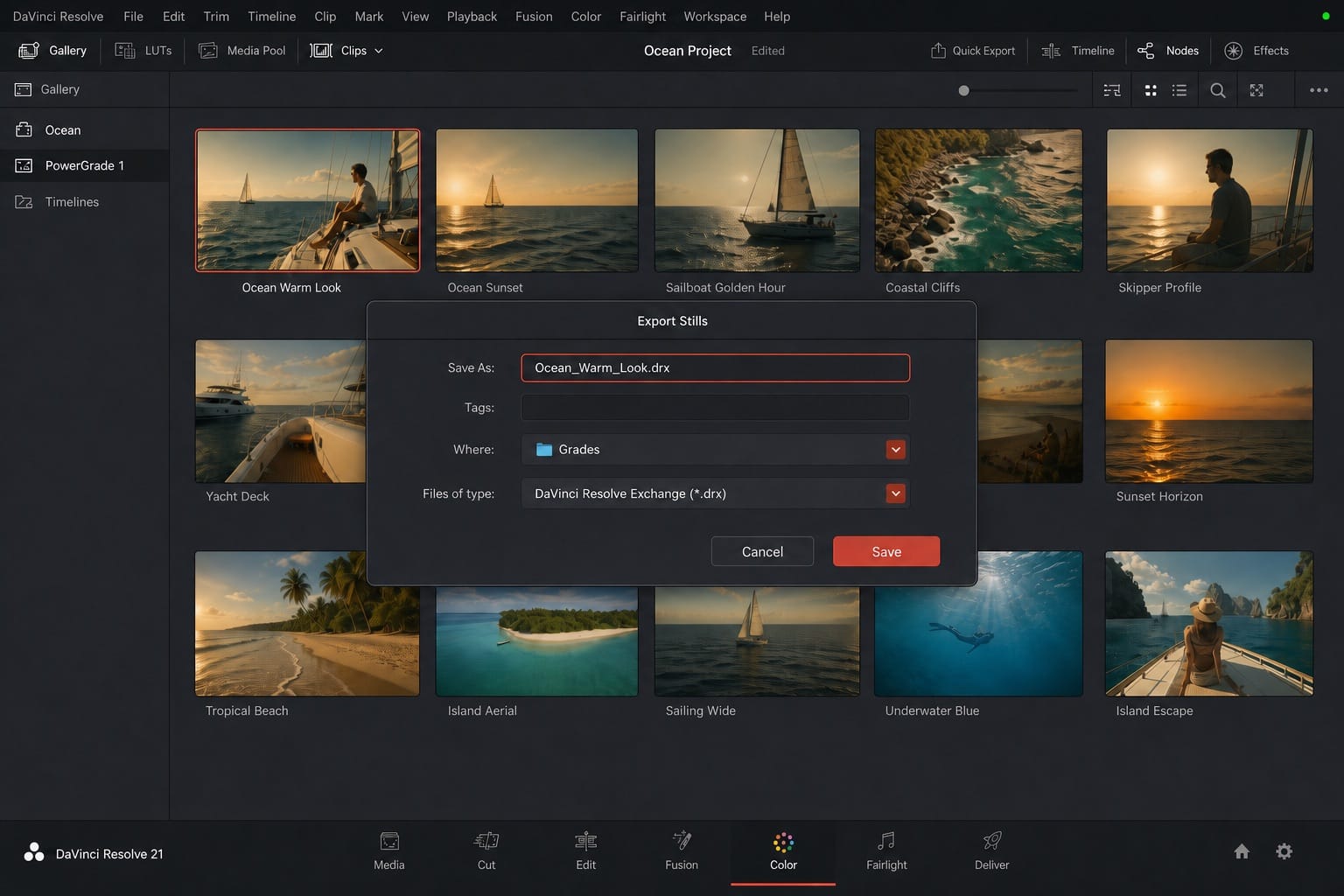Click the Ocean Project title

[x=687, y=51]
